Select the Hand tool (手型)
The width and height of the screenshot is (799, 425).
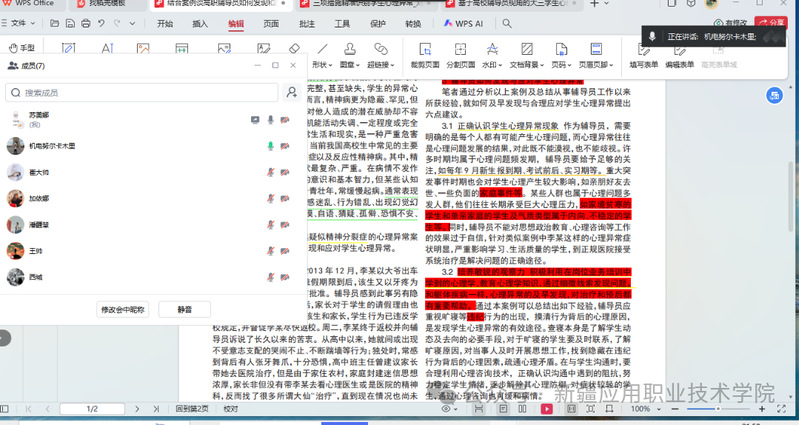tap(22, 47)
